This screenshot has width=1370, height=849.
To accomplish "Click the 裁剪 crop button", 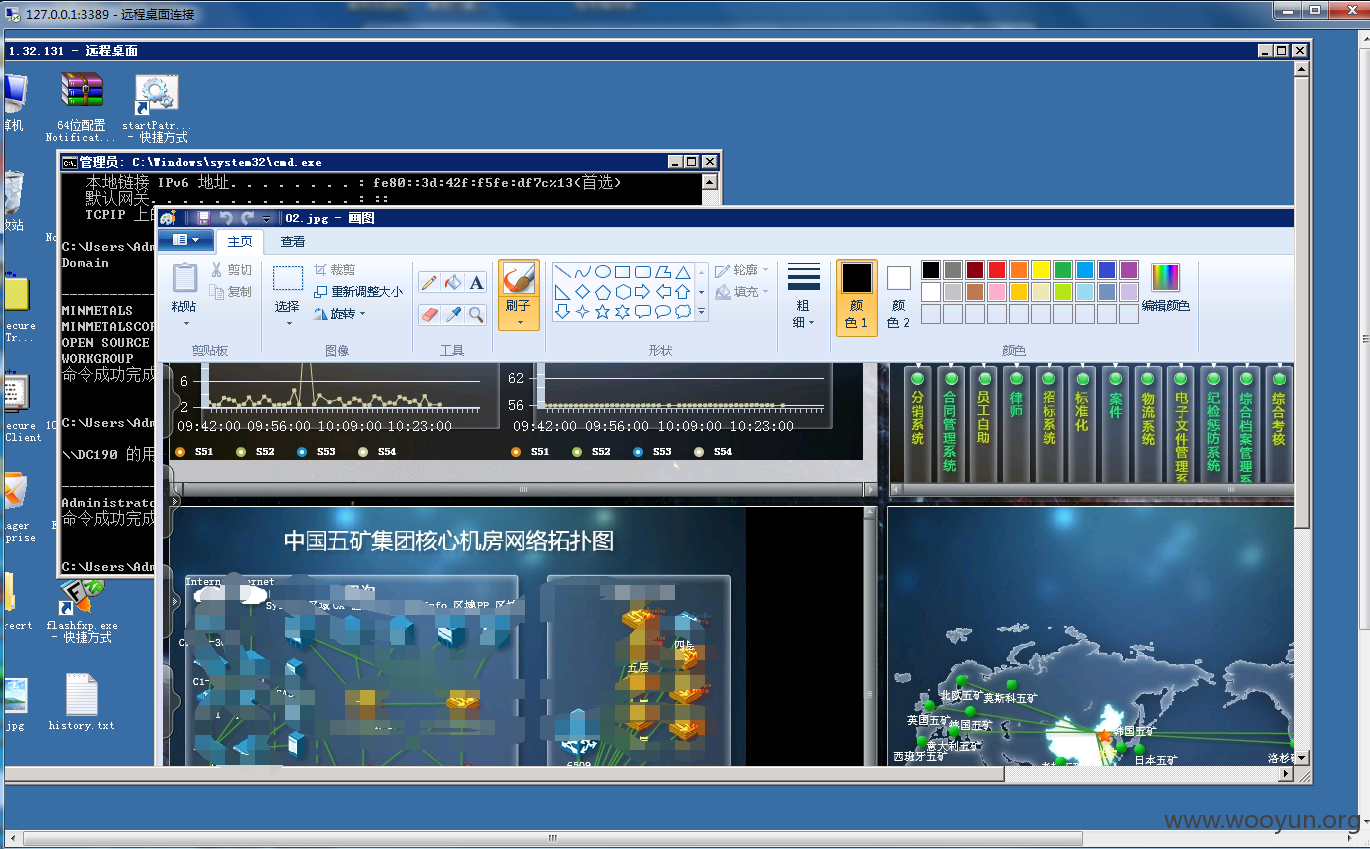I will [x=334, y=270].
